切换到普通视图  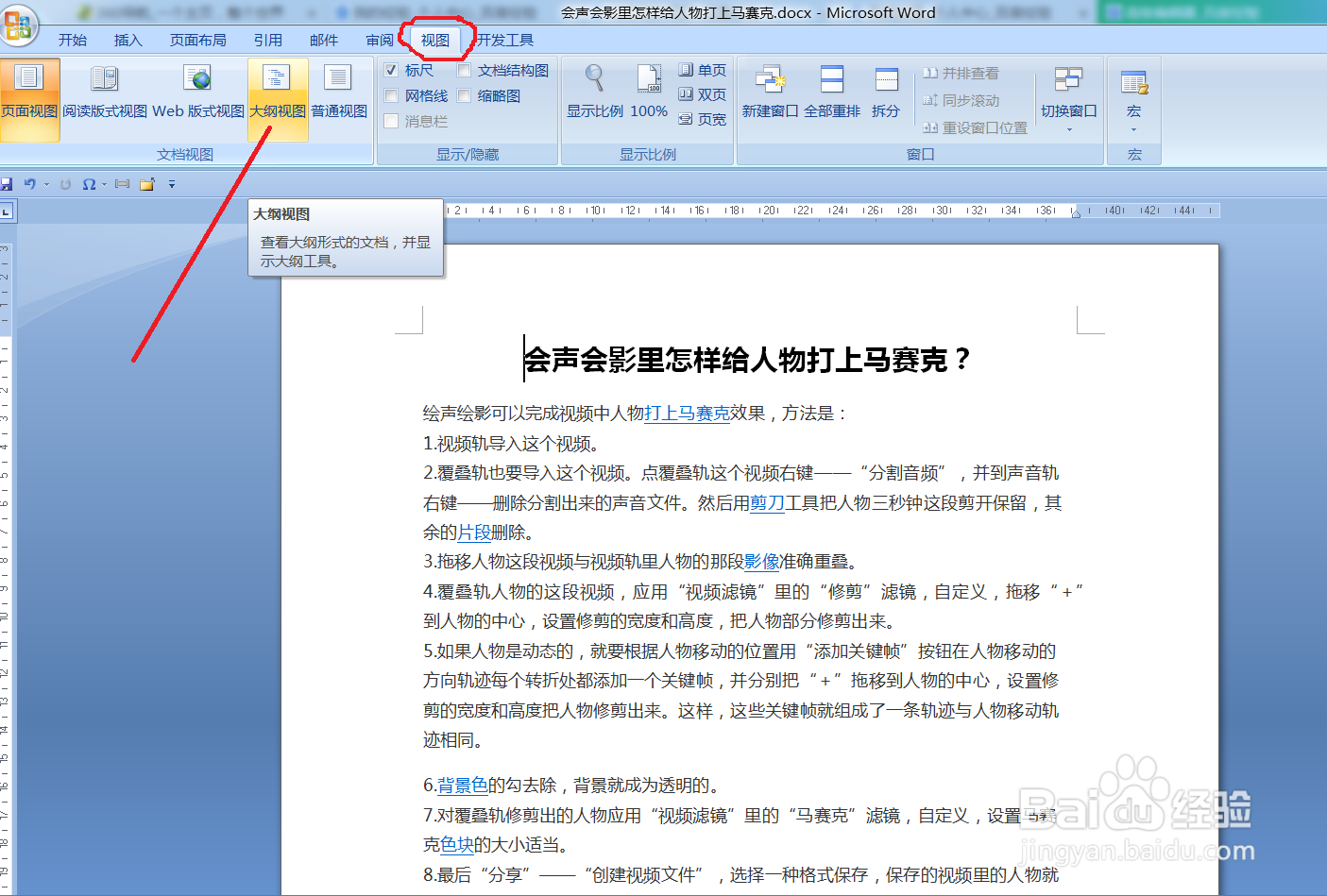(336, 94)
